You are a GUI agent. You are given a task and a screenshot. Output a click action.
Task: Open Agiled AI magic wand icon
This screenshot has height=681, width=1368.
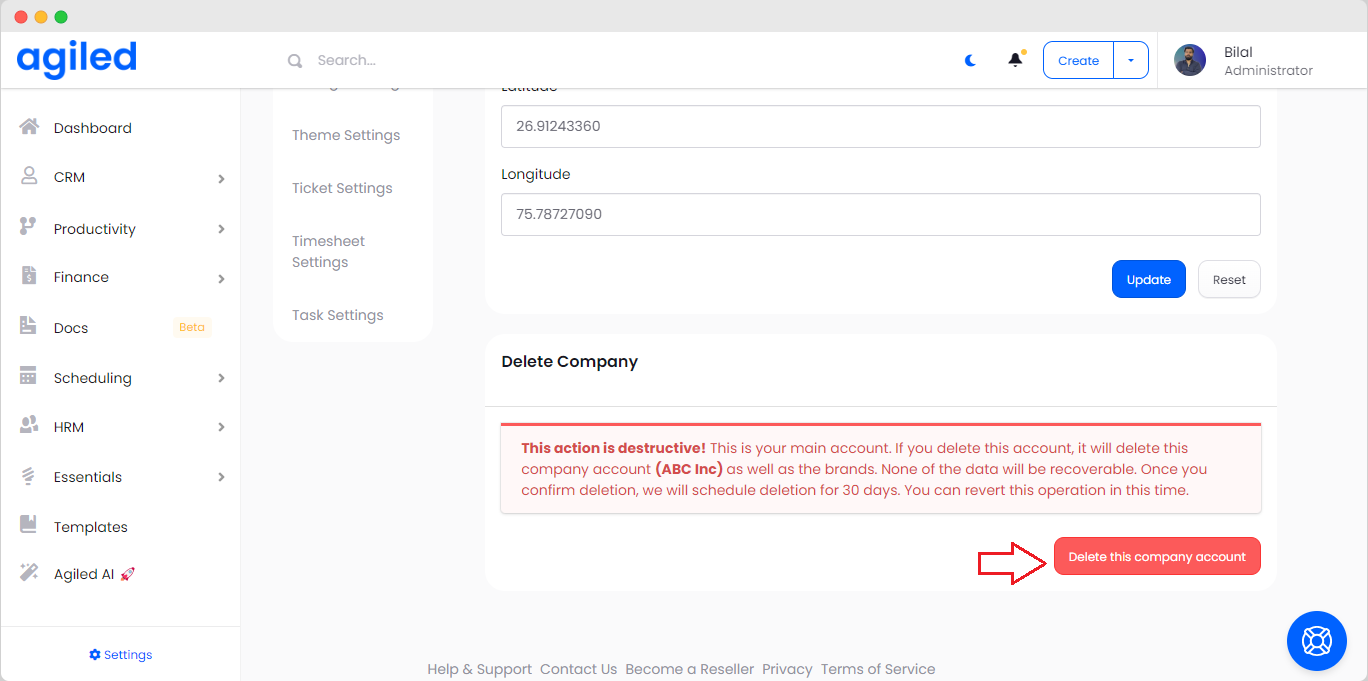pyautogui.click(x=29, y=573)
